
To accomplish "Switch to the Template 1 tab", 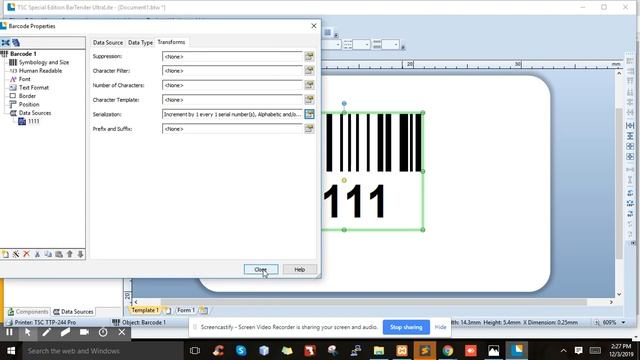I will (144, 310).
